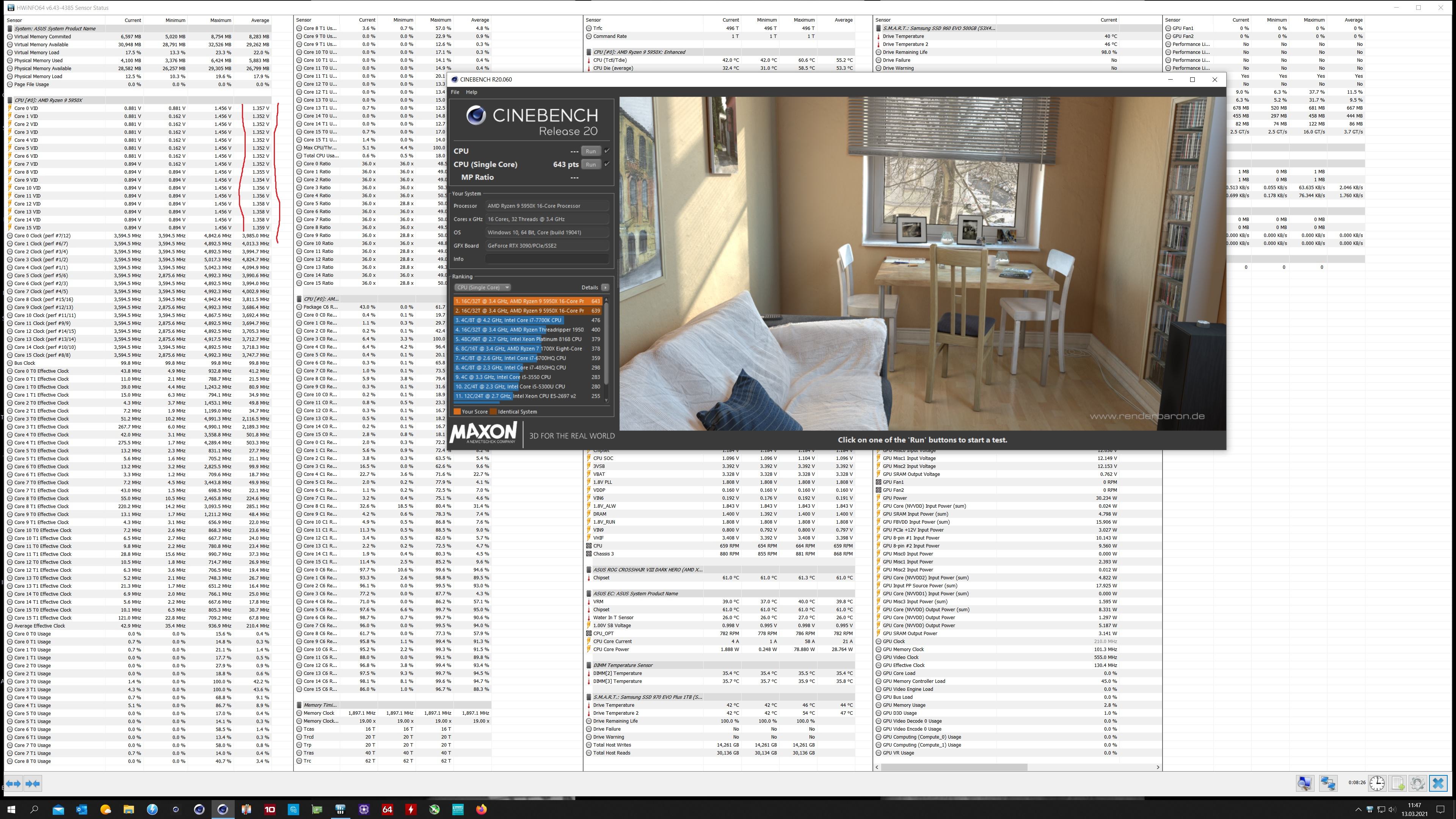Expand ranking Details arrow button
This screenshot has height=819, width=1456.
coord(605,287)
